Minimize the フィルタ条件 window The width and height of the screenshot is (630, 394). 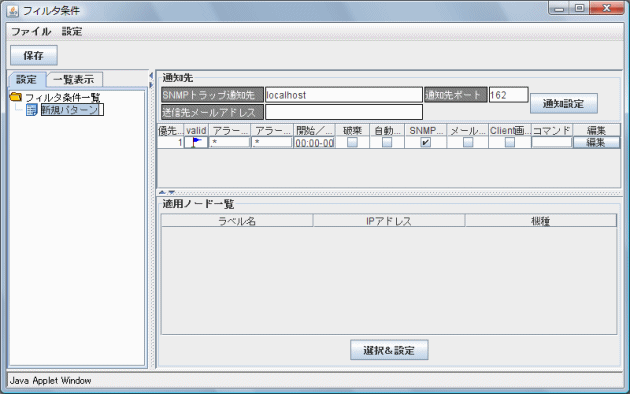[x=559, y=8]
